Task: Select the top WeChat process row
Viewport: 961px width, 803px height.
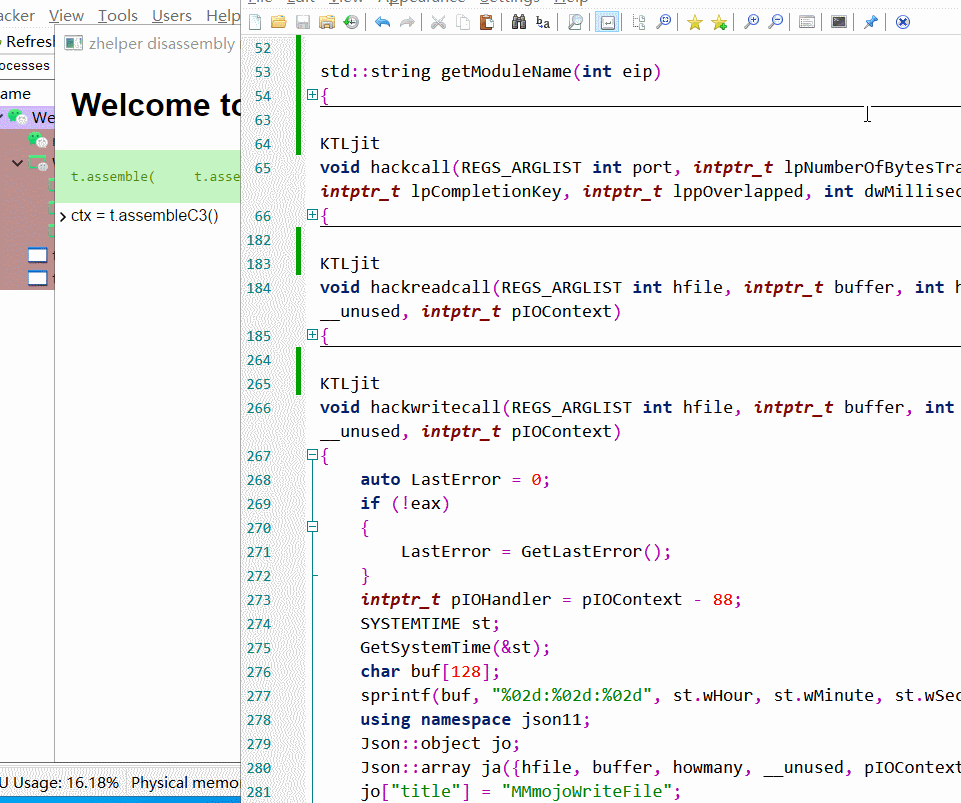Action: tap(27, 117)
